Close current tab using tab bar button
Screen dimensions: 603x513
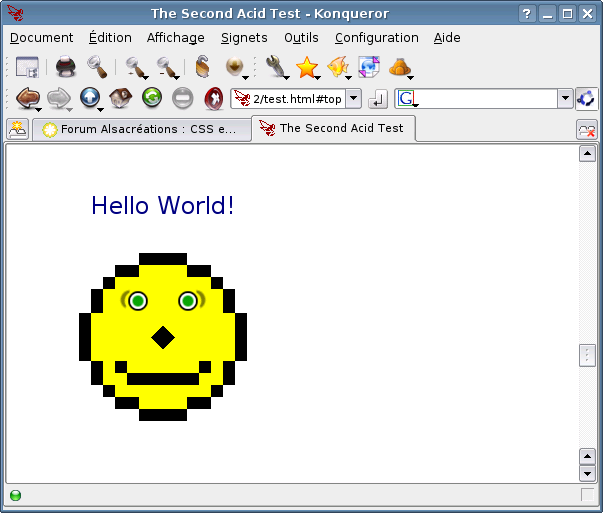587,129
